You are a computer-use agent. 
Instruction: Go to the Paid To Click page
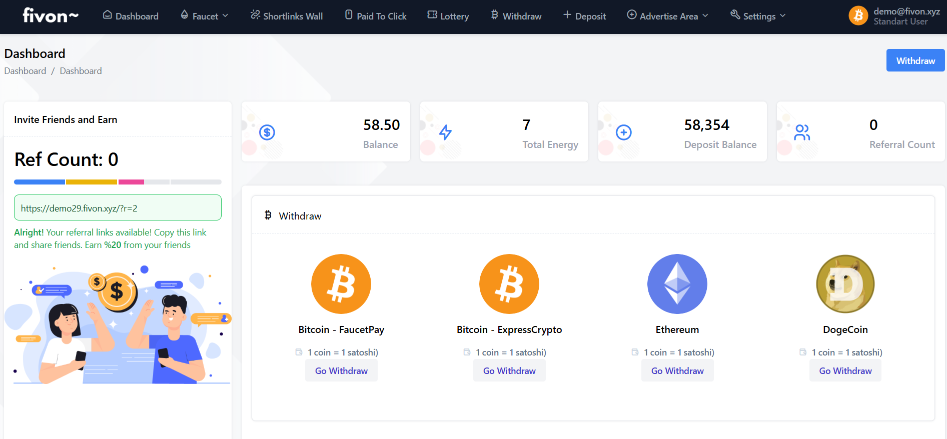point(375,16)
